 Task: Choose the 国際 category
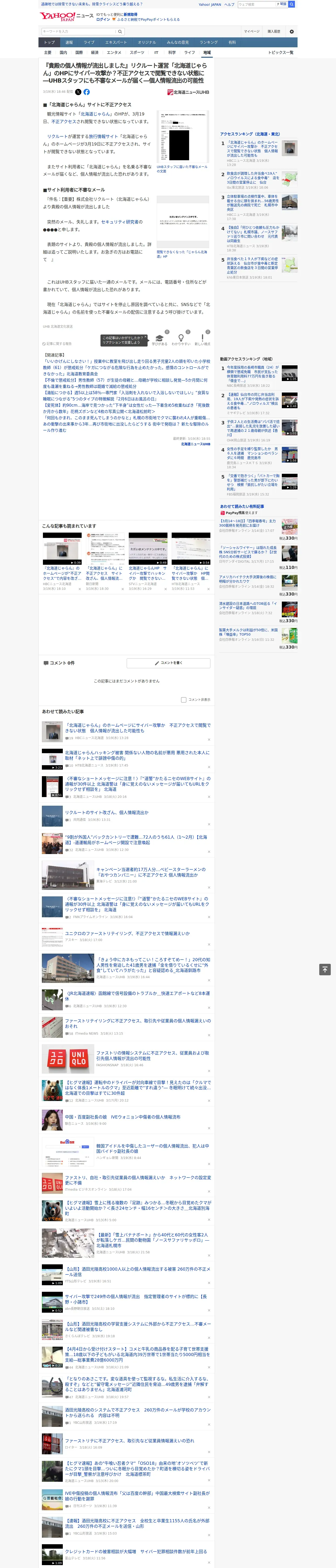click(79, 52)
